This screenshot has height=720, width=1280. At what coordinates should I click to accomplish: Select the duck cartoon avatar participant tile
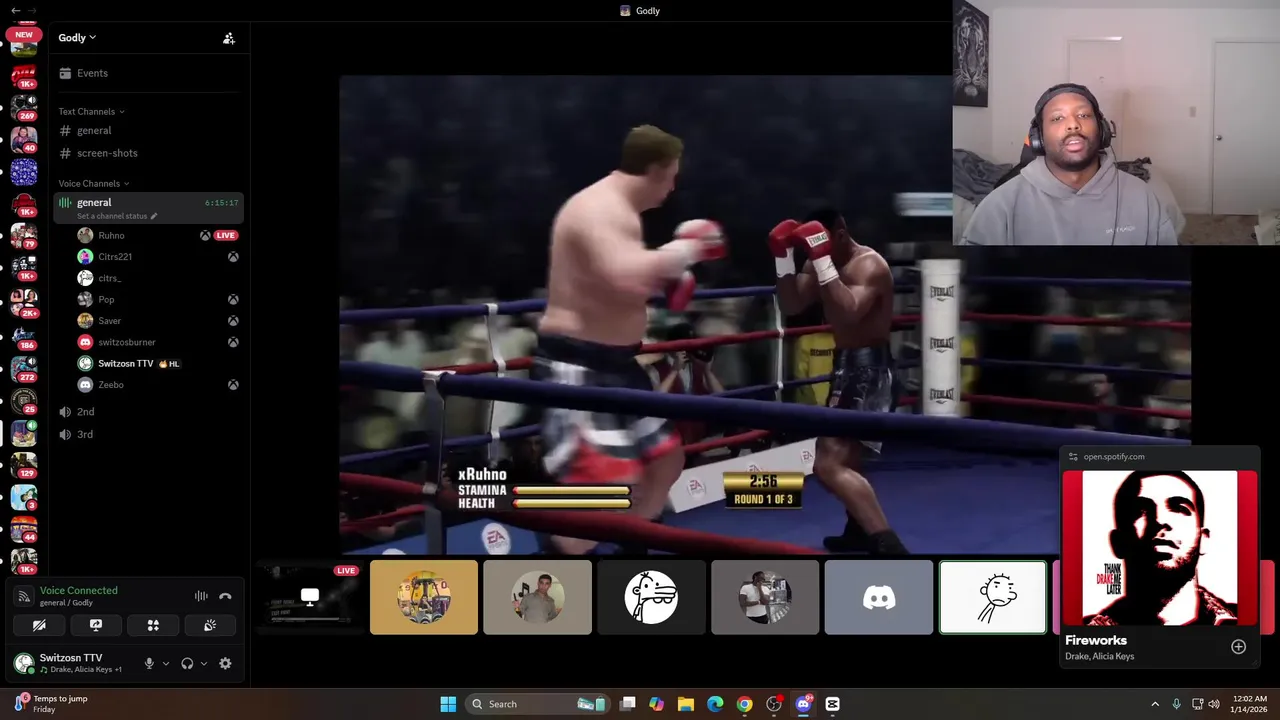651,597
